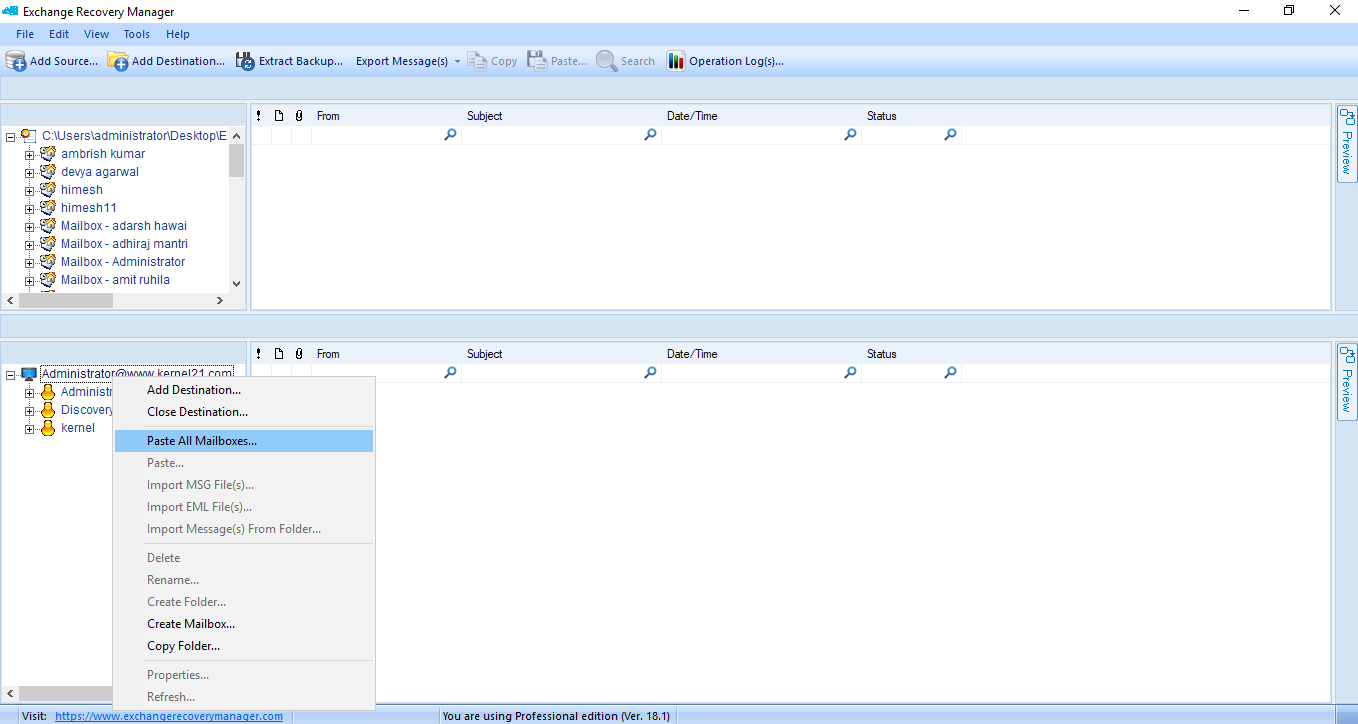Expand the ambrish kumar mailbox node
1358x724 pixels.
(x=29, y=154)
